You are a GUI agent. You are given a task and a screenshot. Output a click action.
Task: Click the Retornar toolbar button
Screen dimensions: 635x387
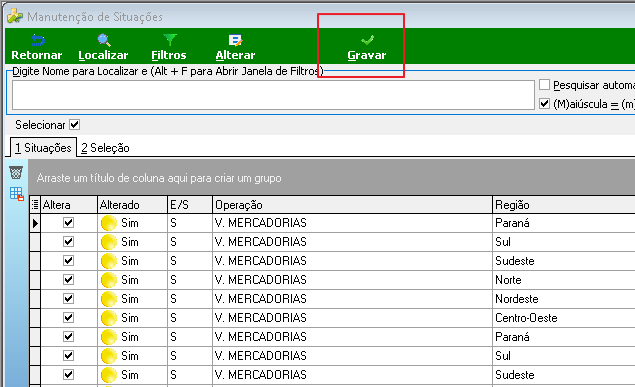tap(37, 47)
